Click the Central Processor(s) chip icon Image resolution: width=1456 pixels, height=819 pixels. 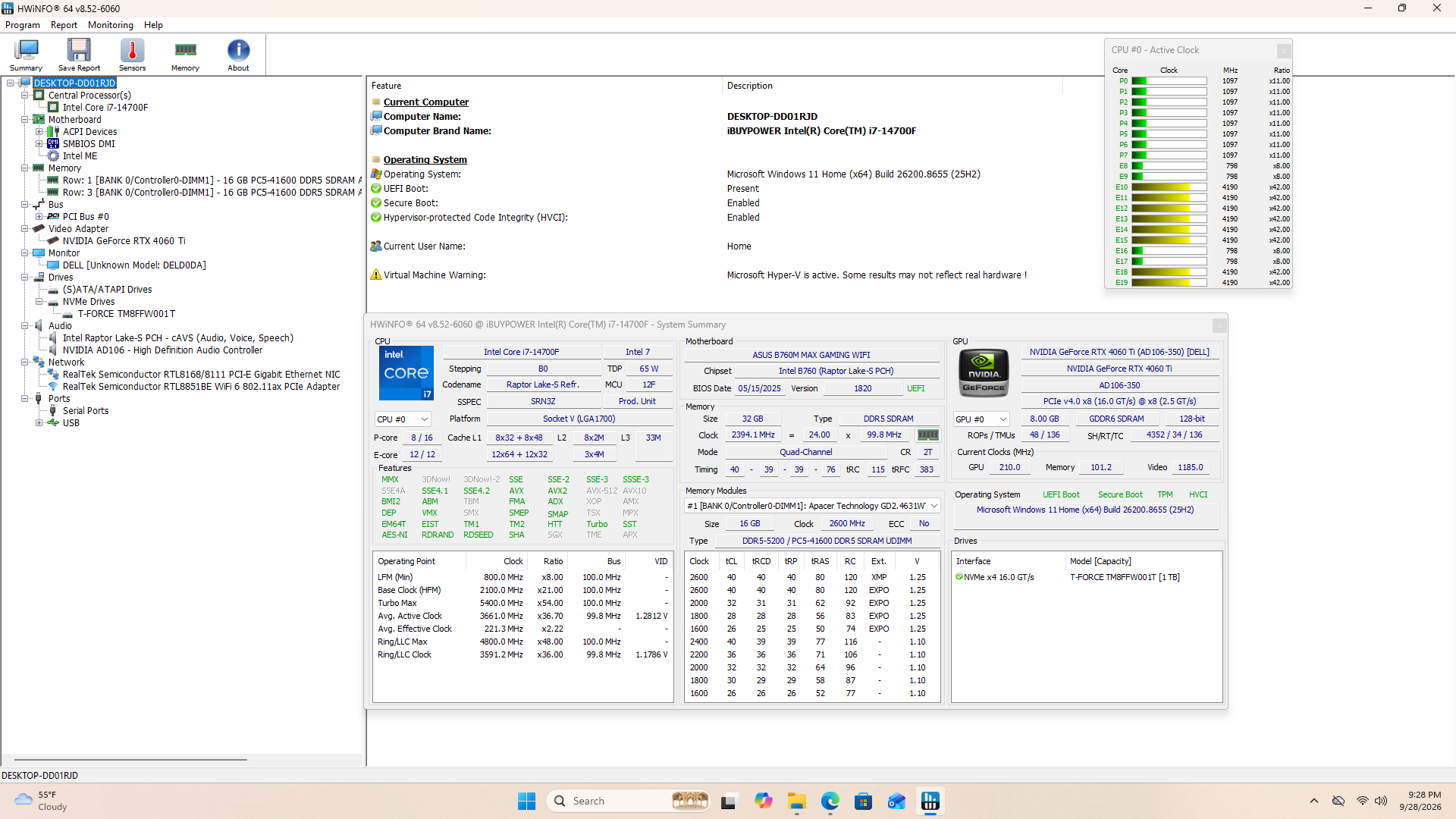coord(39,95)
